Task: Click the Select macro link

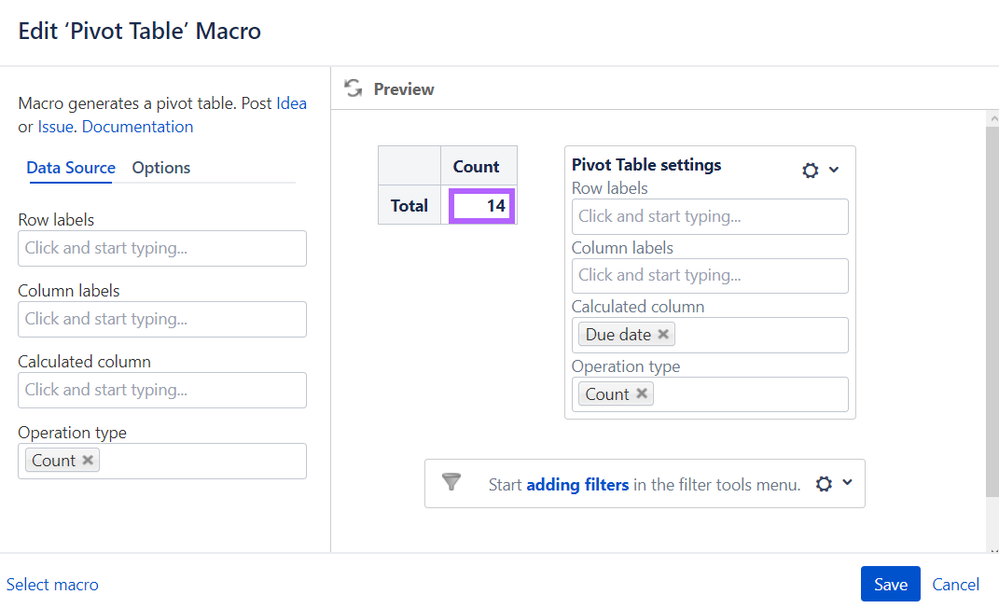Action: (x=52, y=585)
